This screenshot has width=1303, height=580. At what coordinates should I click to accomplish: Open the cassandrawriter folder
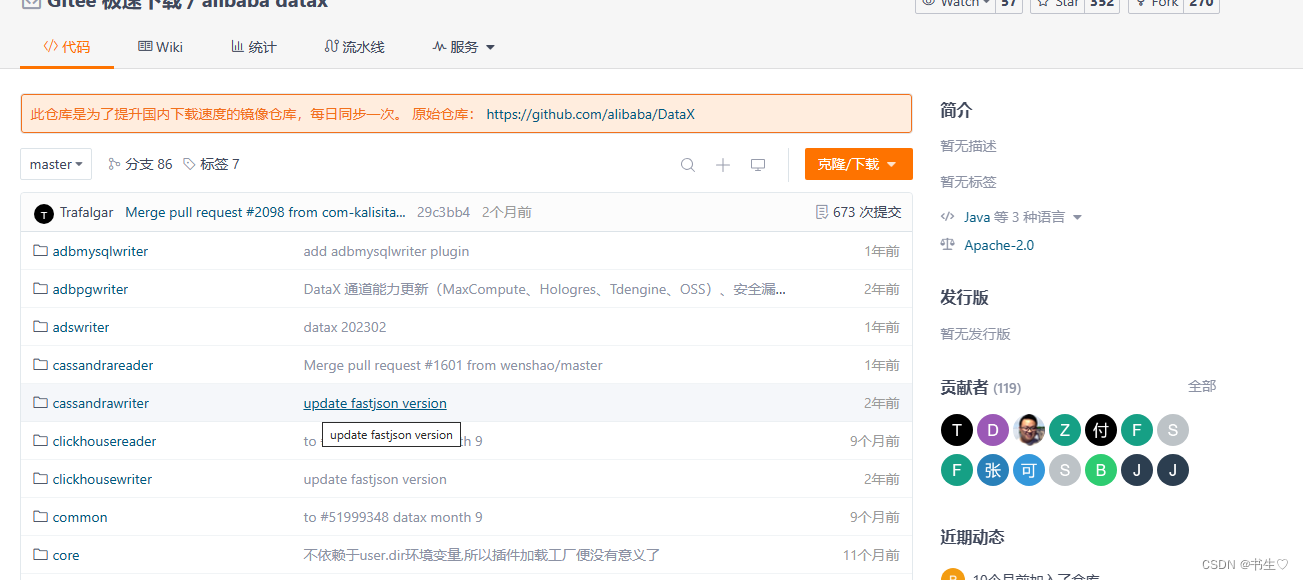[x=101, y=403]
